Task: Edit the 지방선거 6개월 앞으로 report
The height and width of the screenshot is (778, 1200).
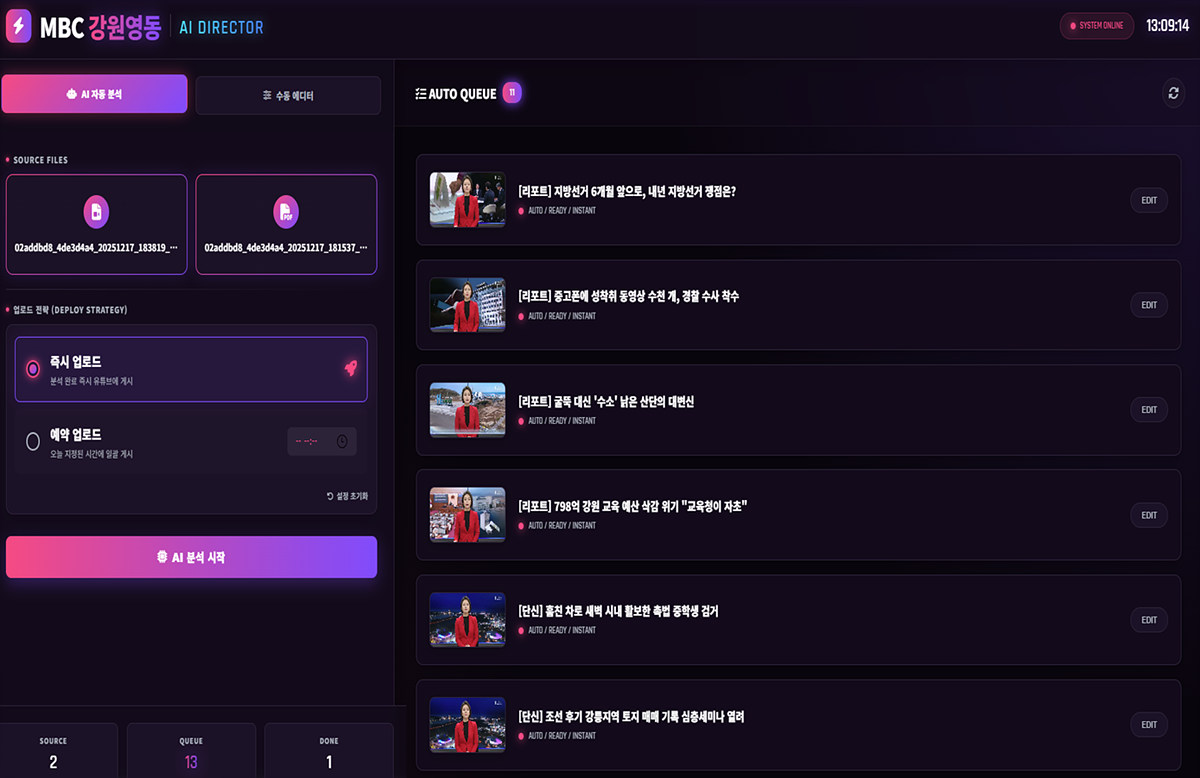Action: coord(1149,200)
